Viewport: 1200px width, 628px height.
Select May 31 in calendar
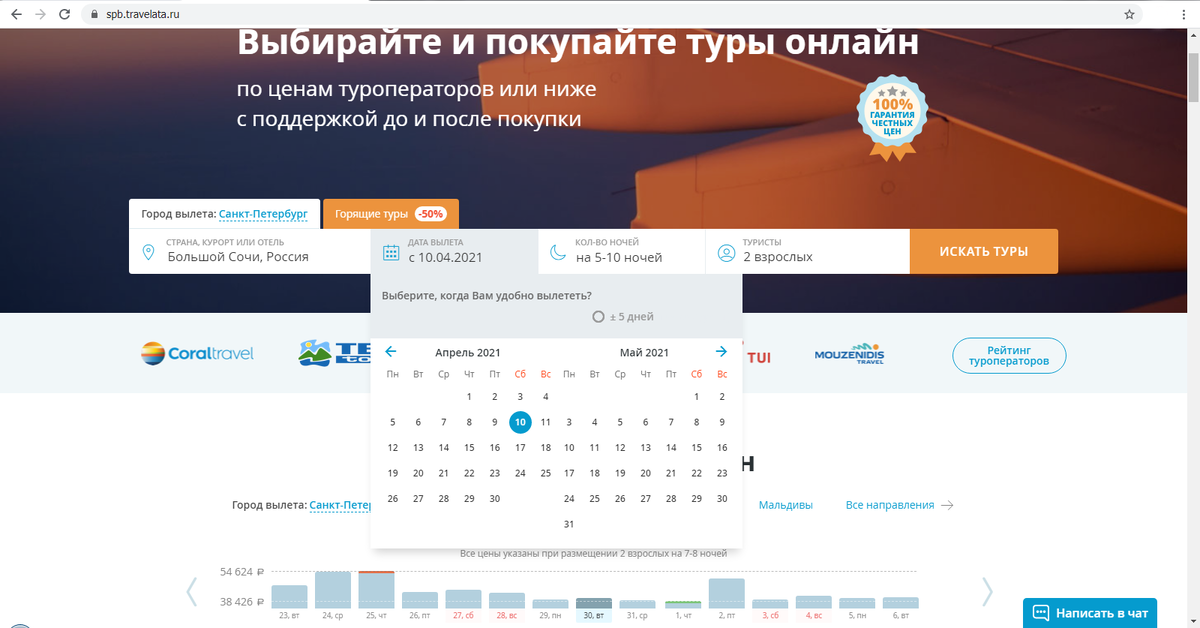point(569,524)
